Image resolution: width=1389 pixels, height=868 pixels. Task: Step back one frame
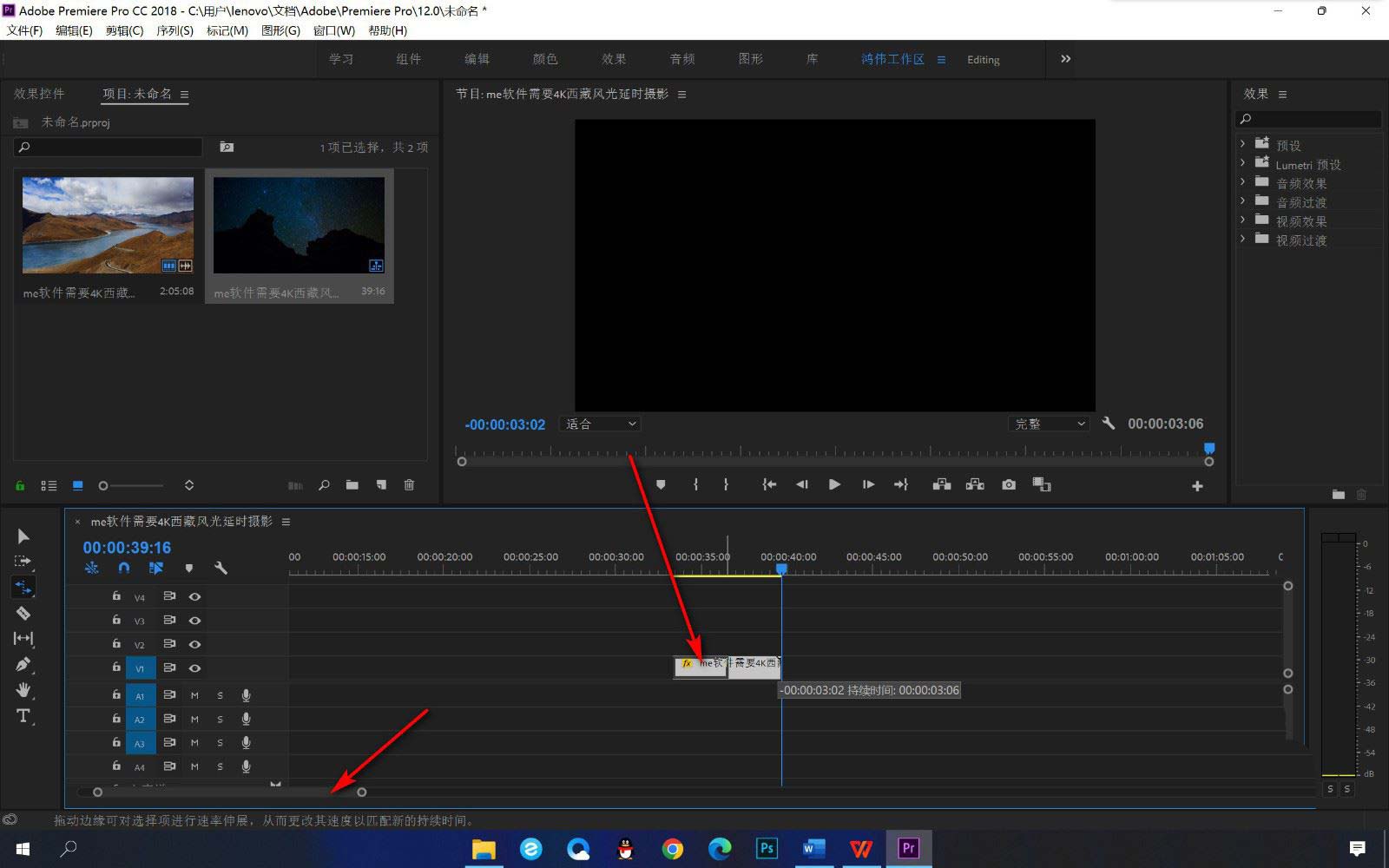coord(802,484)
